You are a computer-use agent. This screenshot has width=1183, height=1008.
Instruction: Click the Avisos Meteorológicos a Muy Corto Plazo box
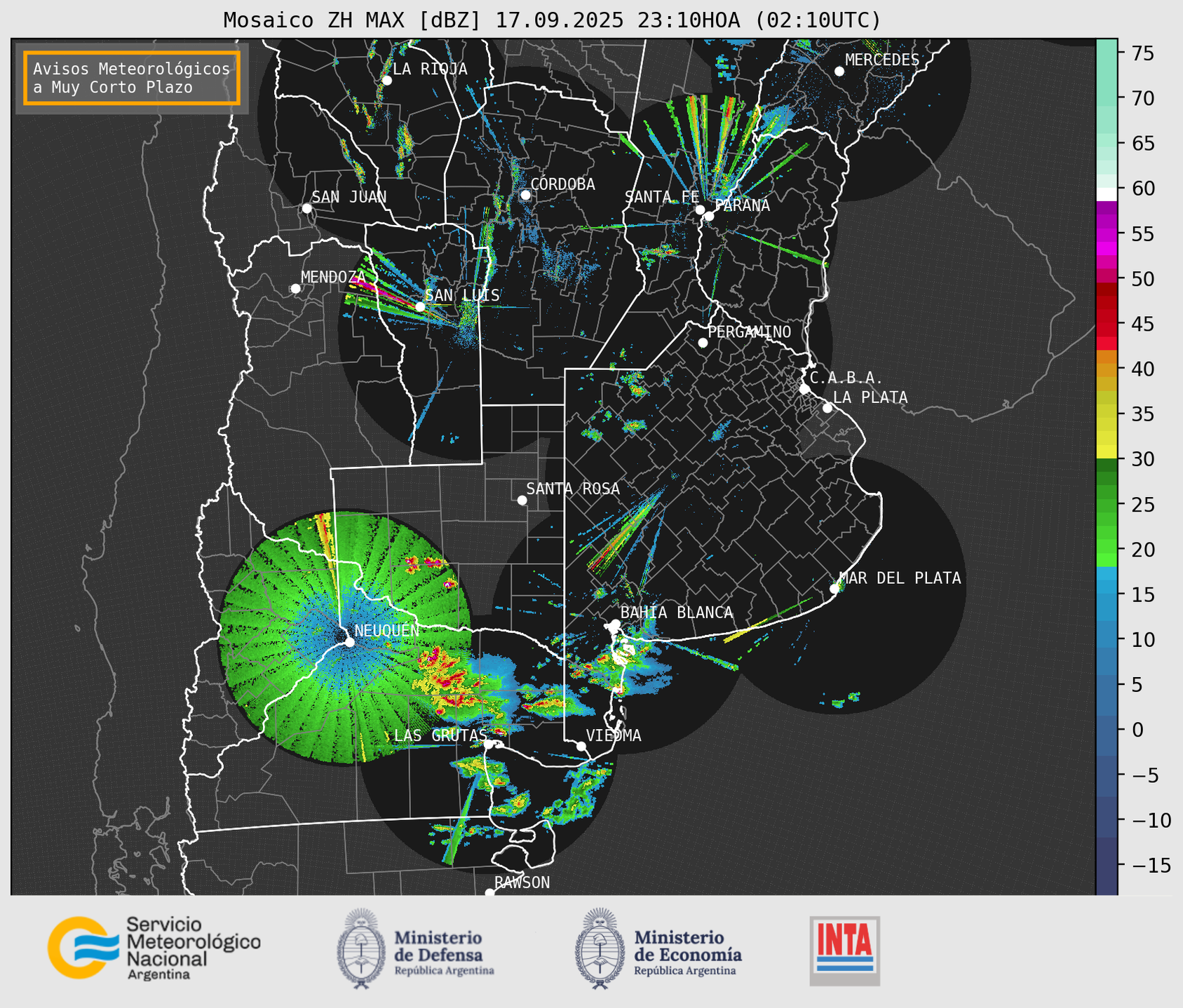tap(132, 78)
